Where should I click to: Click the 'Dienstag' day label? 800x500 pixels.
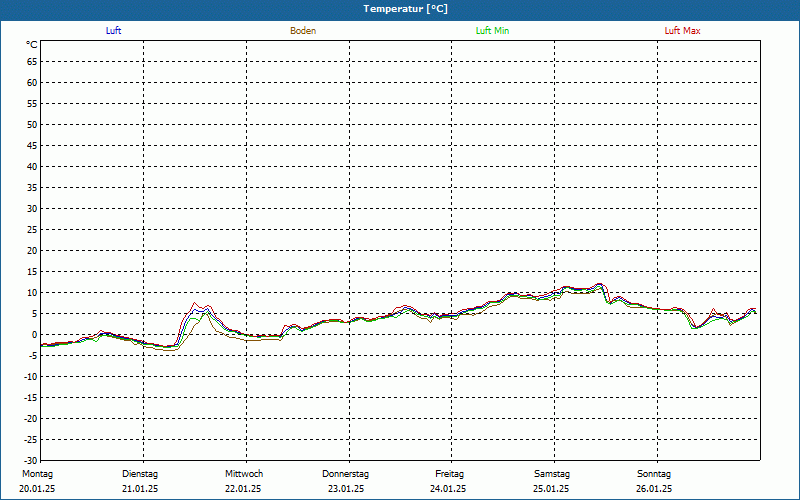(x=140, y=474)
